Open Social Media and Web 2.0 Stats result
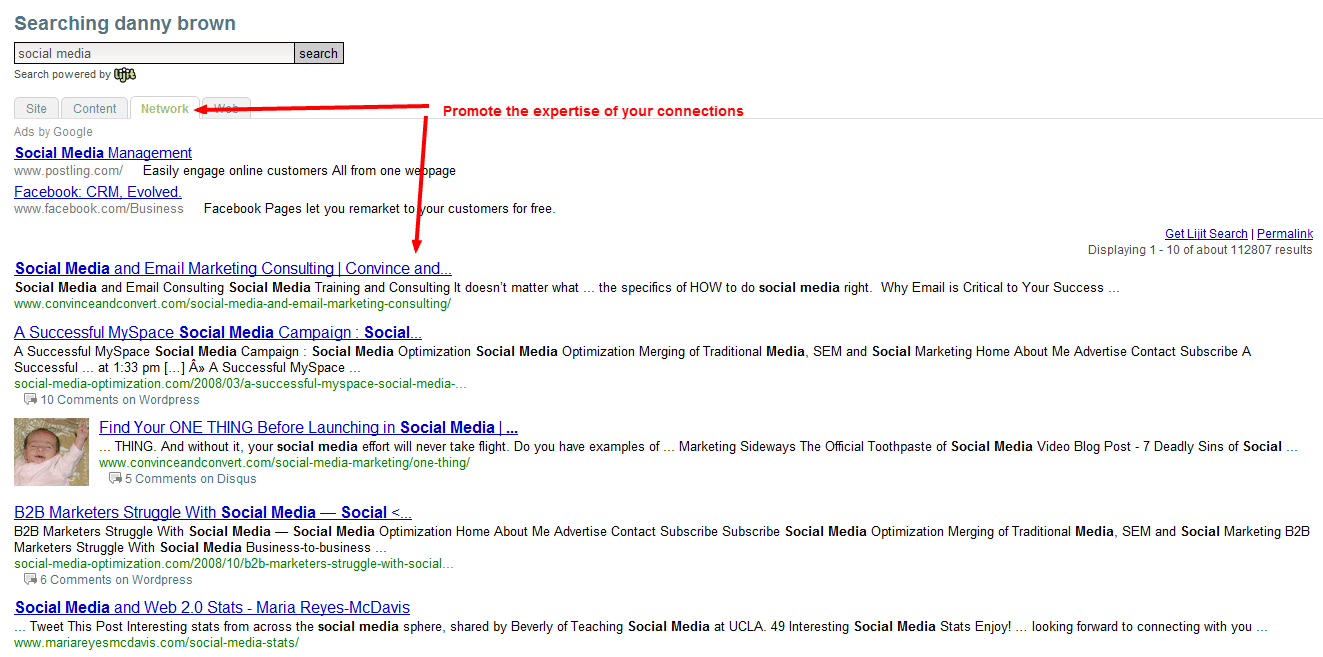This screenshot has width=1323, height=657. pos(212,607)
